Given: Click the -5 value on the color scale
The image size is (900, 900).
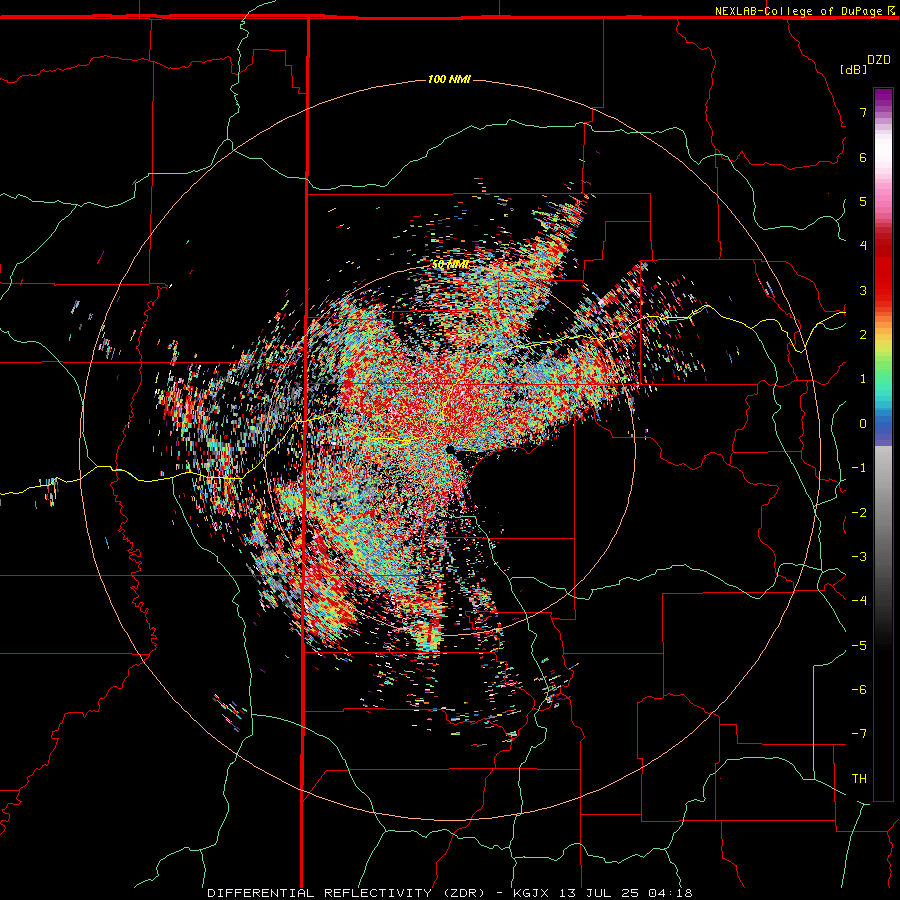Looking at the screenshot, I should point(859,646).
